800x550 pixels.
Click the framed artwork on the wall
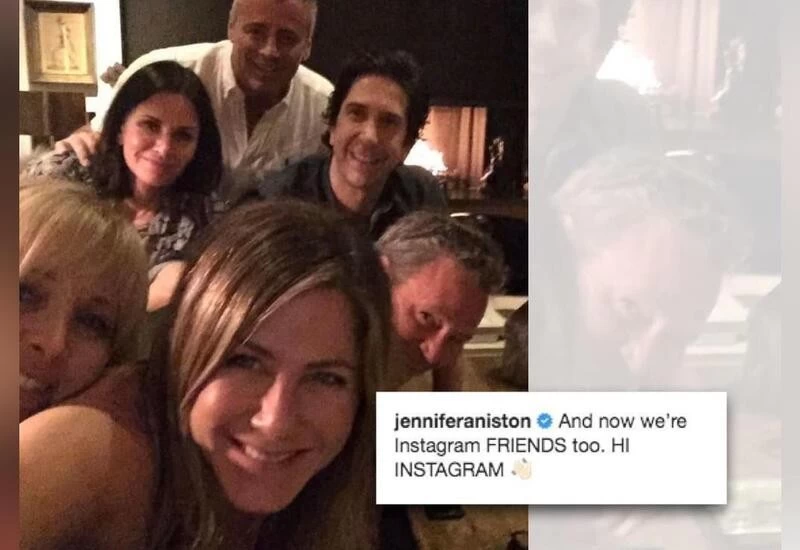point(60,43)
